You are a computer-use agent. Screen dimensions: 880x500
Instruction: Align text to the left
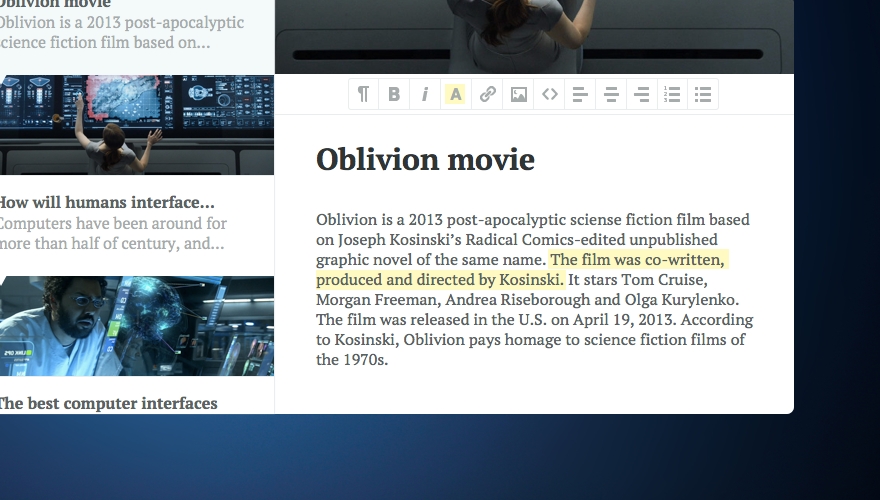[579, 94]
